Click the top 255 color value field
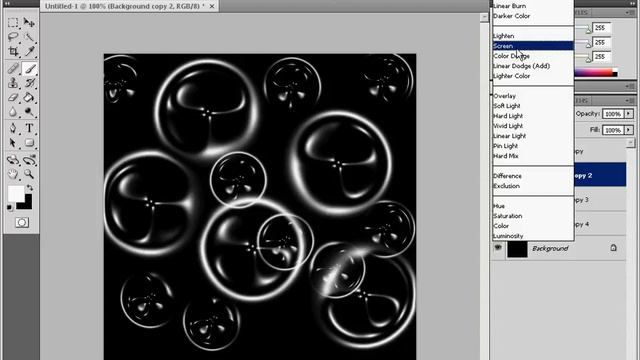Image resolution: width=640 pixels, height=360 pixels. click(601, 28)
